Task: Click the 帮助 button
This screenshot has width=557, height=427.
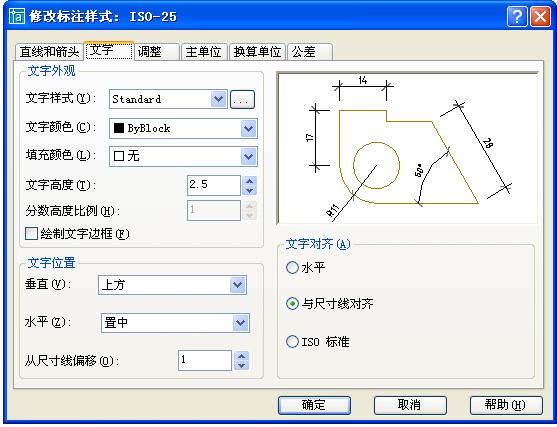Action: pyautogui.click(x=506, y=405)
